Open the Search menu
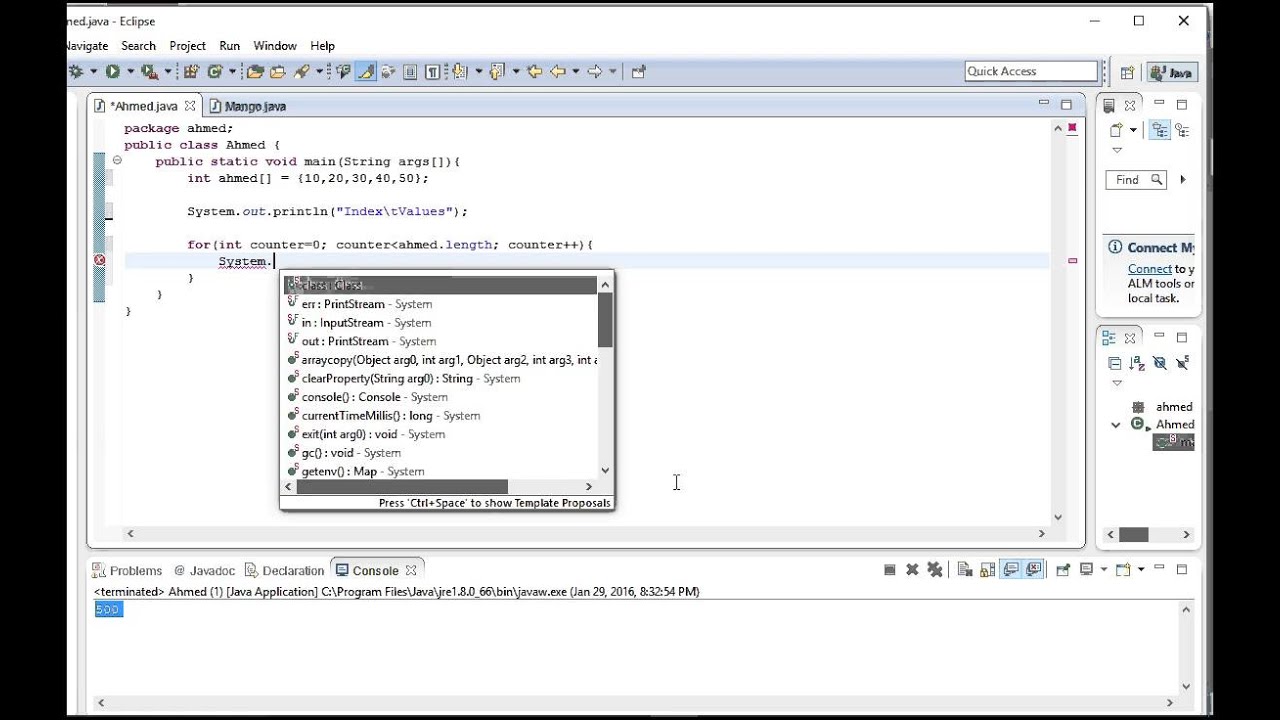 pyautogui.click(x=138, y=46)
